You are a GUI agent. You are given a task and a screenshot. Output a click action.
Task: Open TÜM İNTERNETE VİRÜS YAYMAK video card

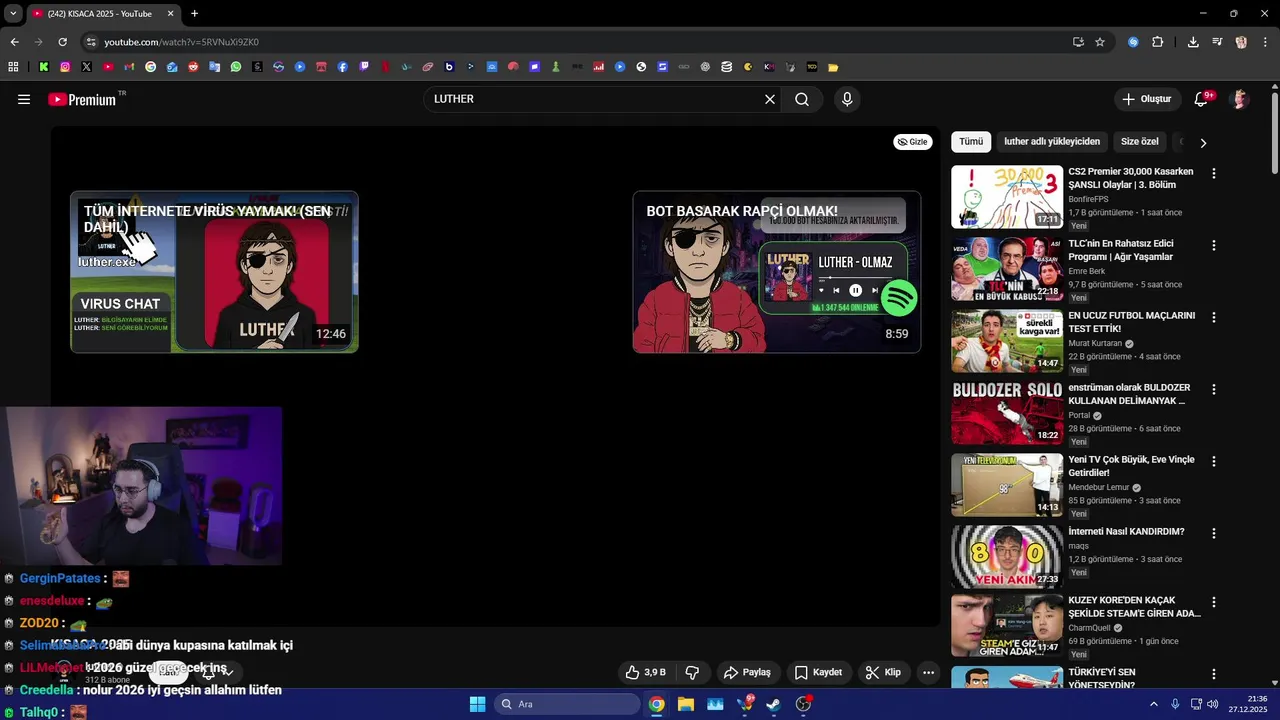(x=214, y=272)
